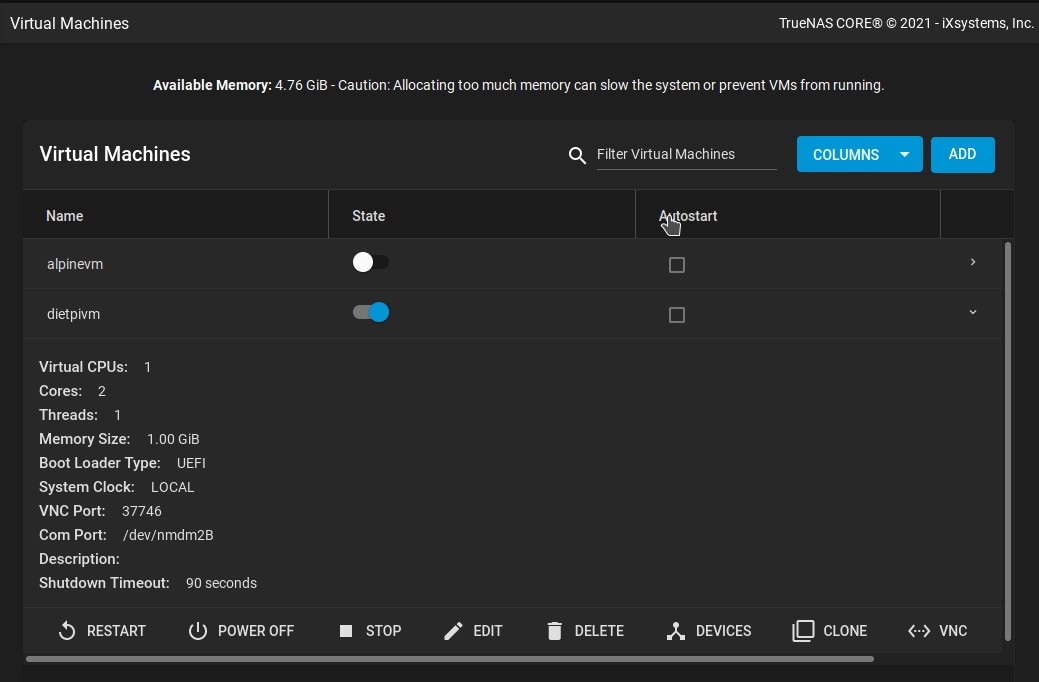Screen dimensions: 1039x682
Task: Click the Filter Virtual Machines field
Action: click(686, 154)
